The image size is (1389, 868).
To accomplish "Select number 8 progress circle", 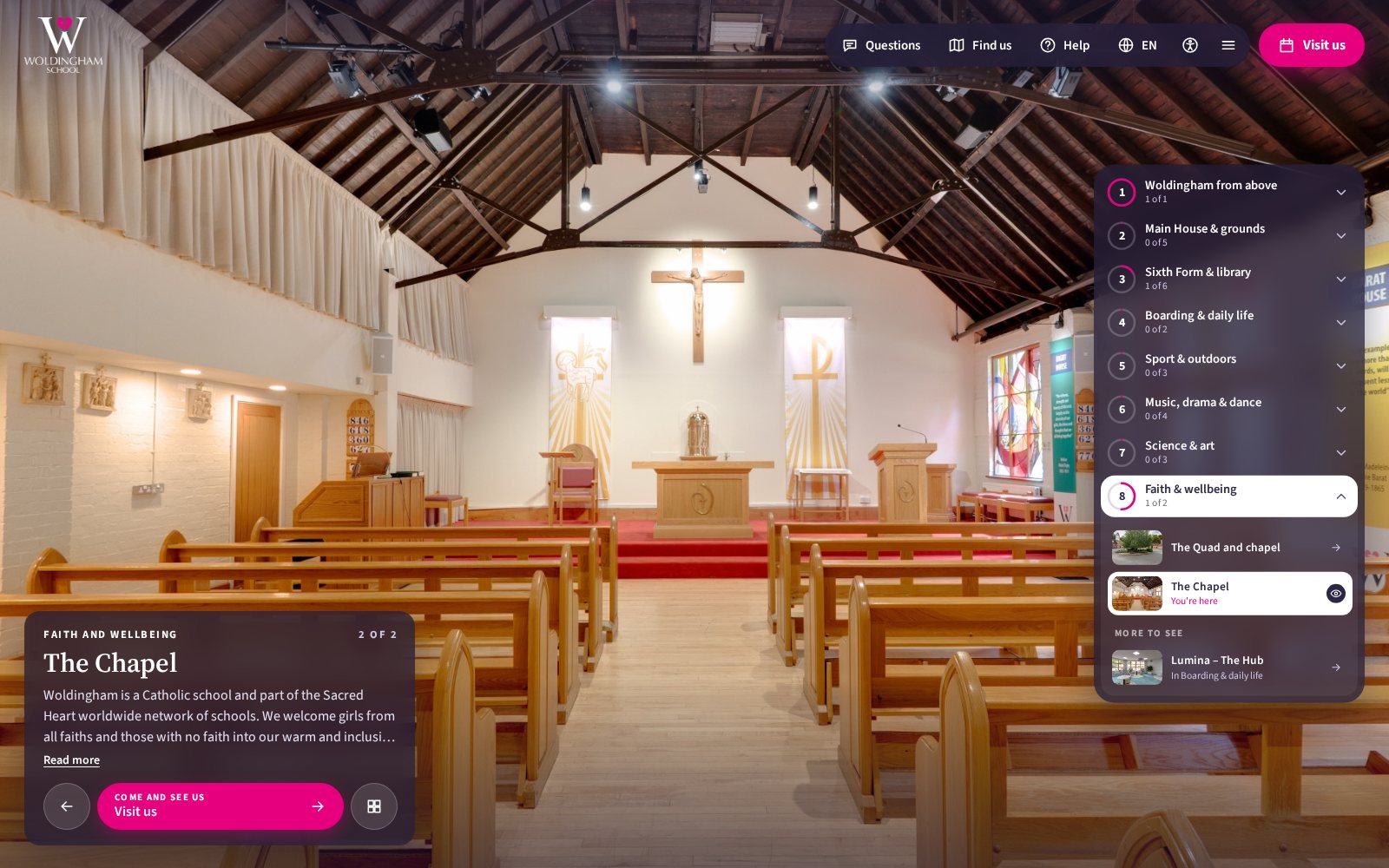I will (1122, 496).
